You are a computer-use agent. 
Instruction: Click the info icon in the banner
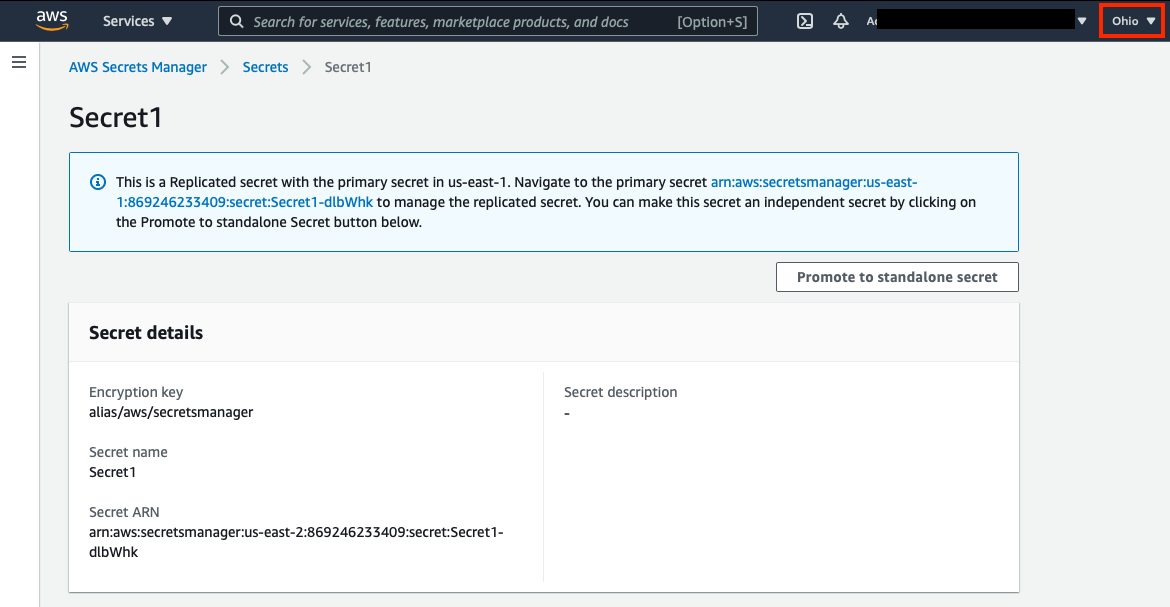(x=98, y=182)
